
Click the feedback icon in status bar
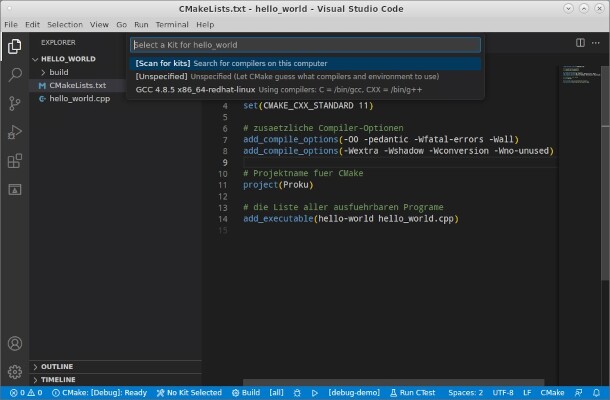click(x=578, y=393)
